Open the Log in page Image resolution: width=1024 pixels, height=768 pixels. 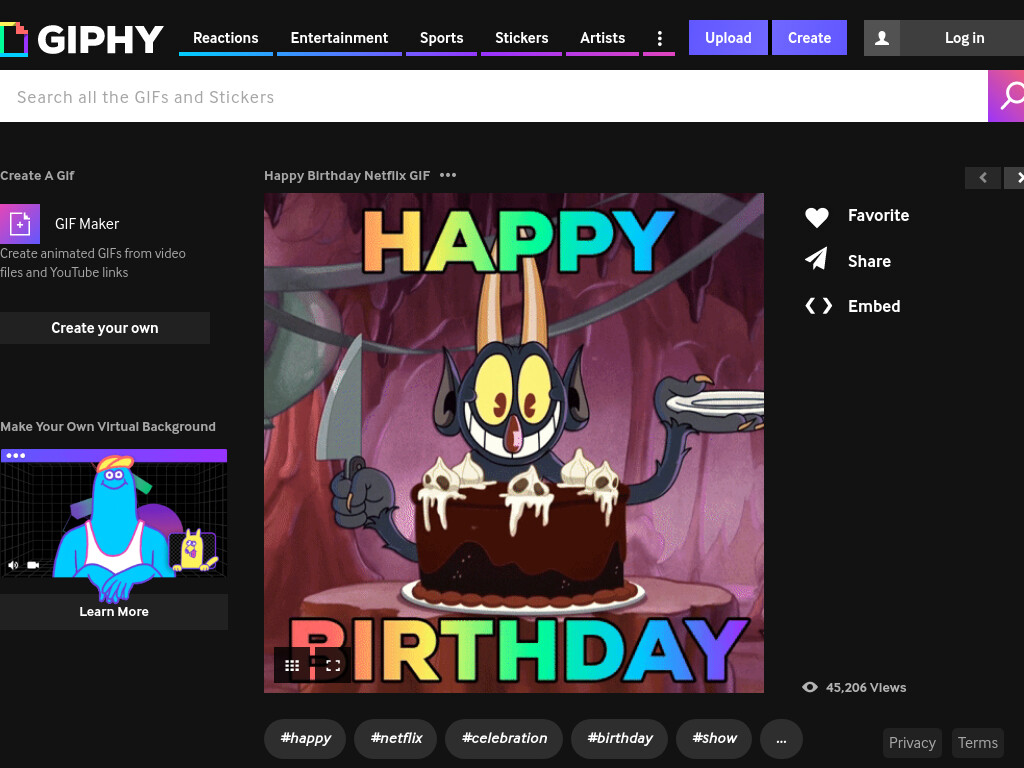click(x=964, y=38)
